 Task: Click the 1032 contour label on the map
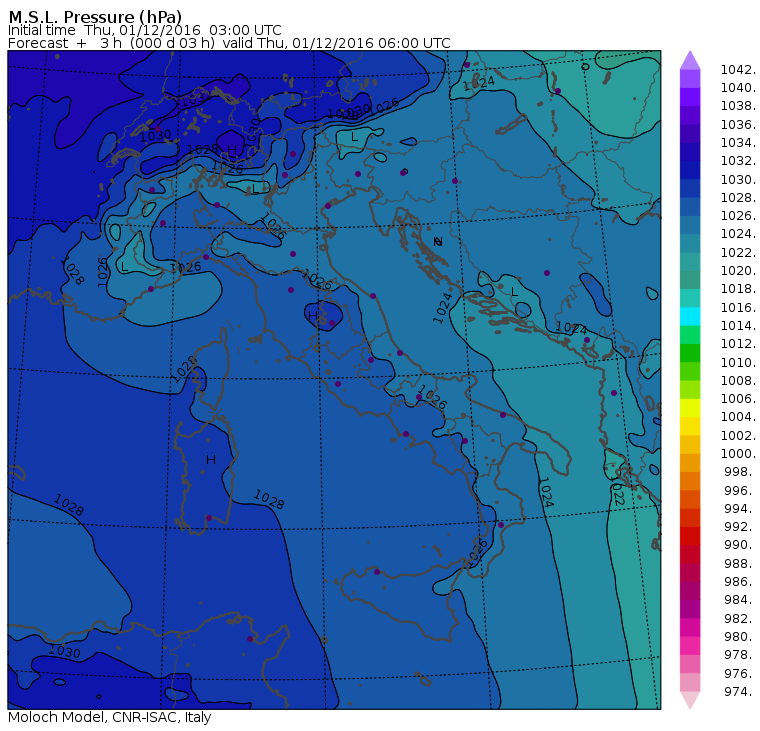pos(195,100)
